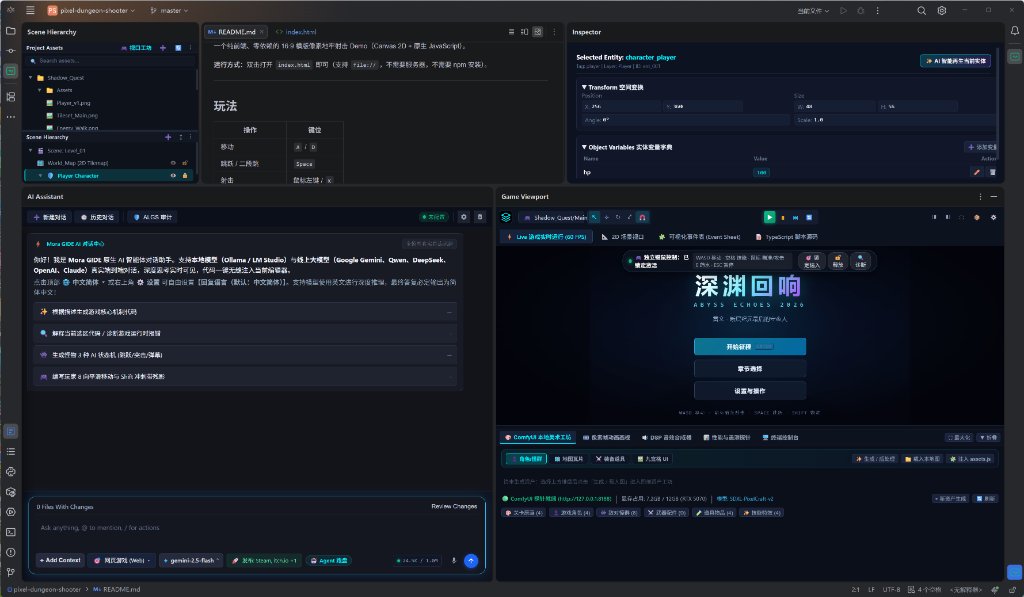Click the layers stack icon in viewport
This screenshot has width=1024, height=597.
505,217
